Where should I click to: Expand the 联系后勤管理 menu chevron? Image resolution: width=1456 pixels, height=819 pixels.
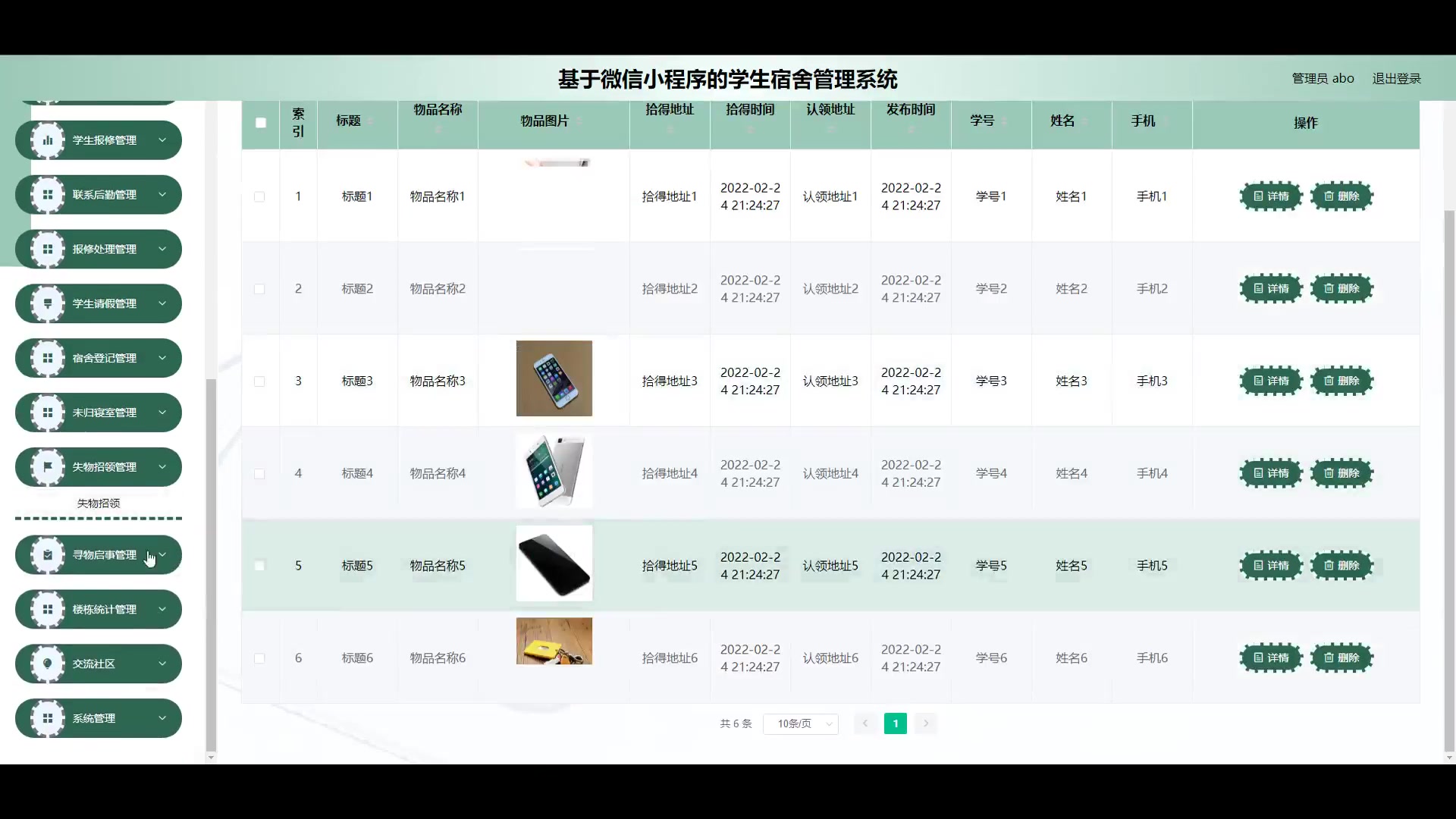coord(162,195)
